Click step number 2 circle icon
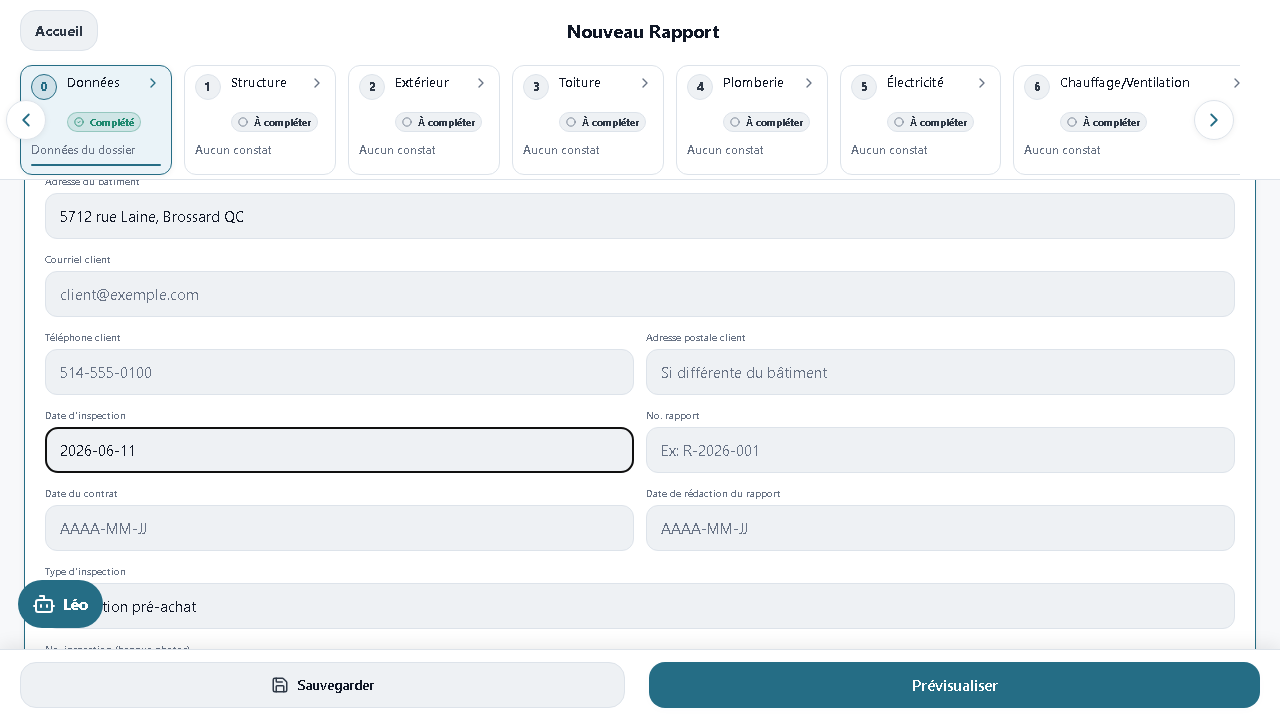The height and width of the screenshot is (720, 1280). pyautogui.click(x=372, y=87)
